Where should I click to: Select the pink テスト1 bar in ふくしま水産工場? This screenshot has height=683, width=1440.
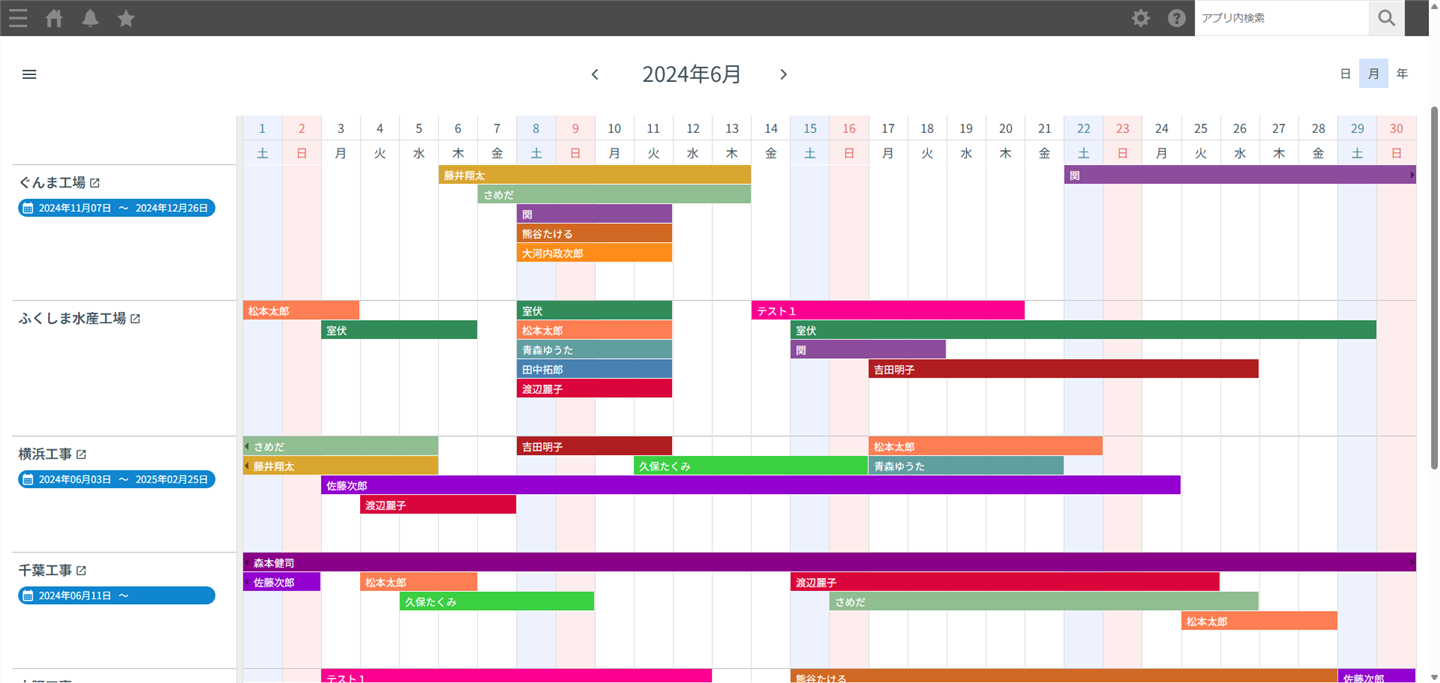tap(887, 311)
